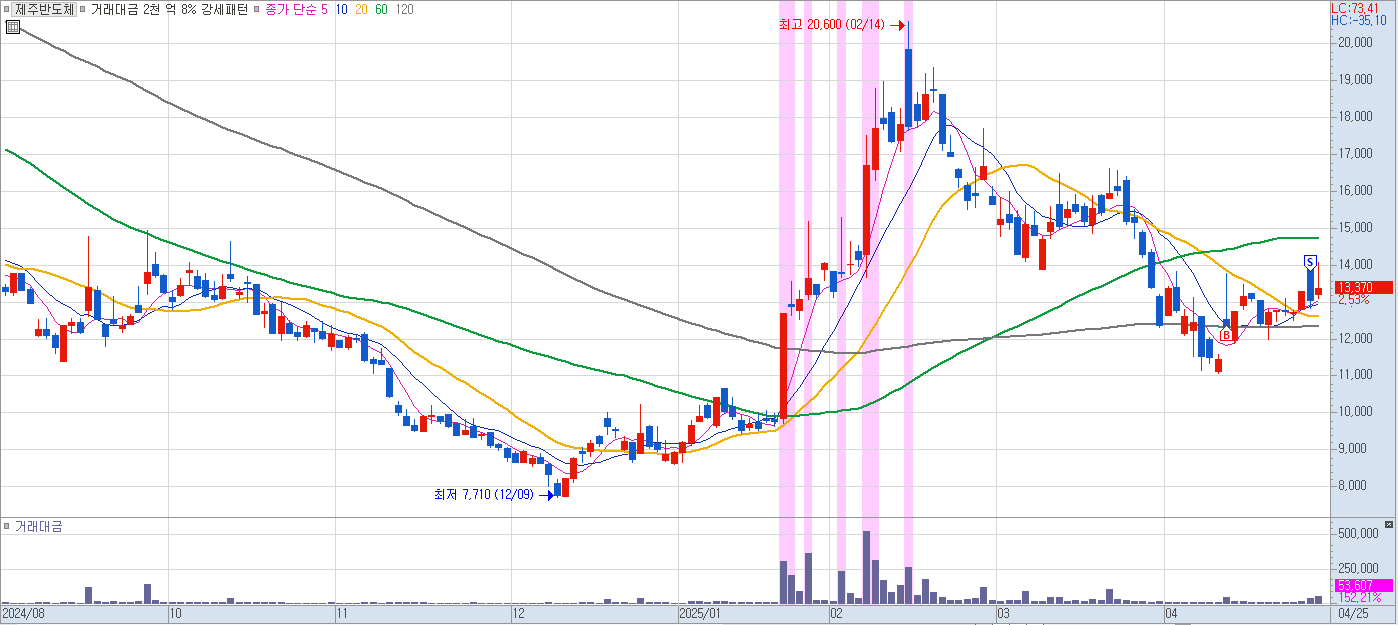Click the 16,000 price axis label

(1356, 190)
